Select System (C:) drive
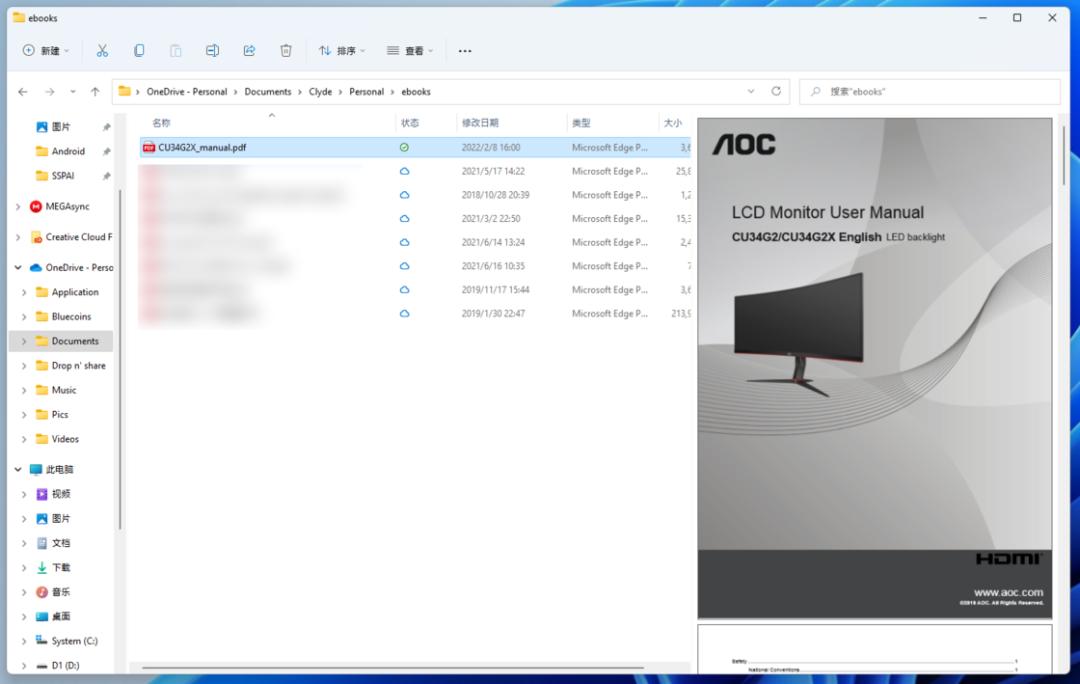 (74, 641)
